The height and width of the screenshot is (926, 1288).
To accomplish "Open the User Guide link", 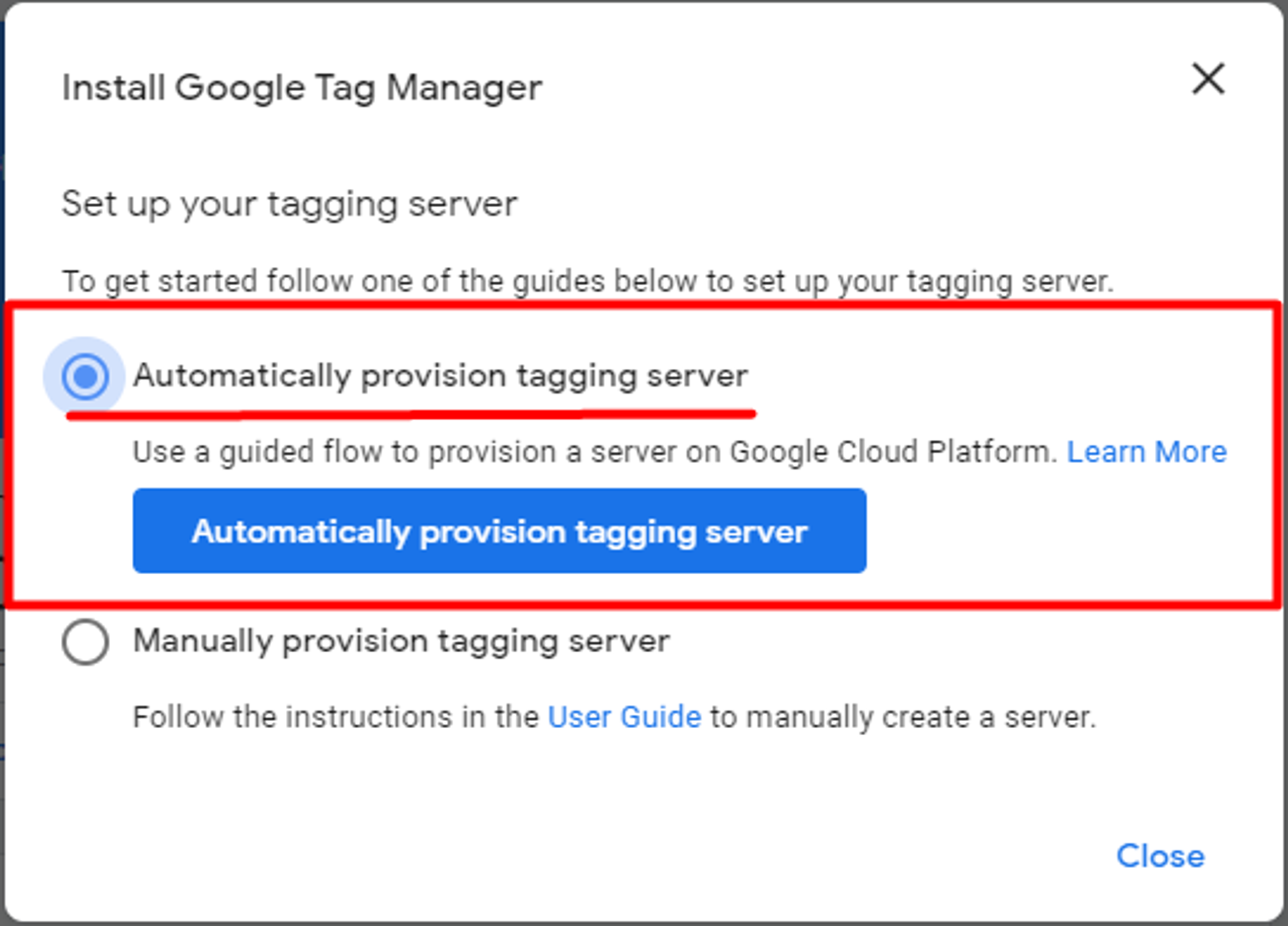I will click(624, 717).
